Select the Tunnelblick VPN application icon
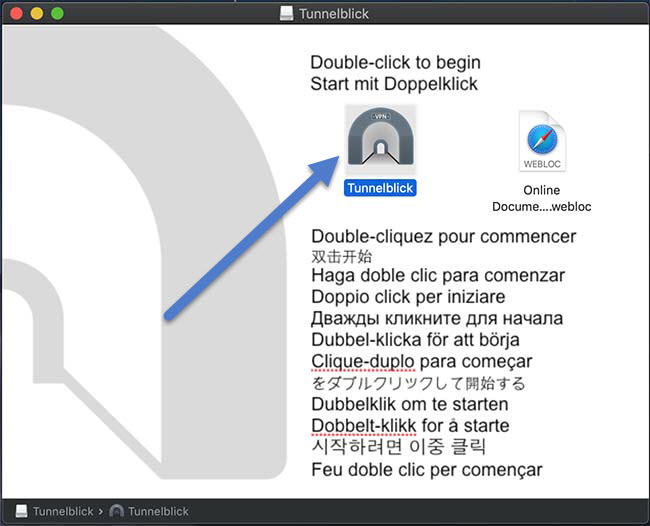 click(x=381, y=139)
